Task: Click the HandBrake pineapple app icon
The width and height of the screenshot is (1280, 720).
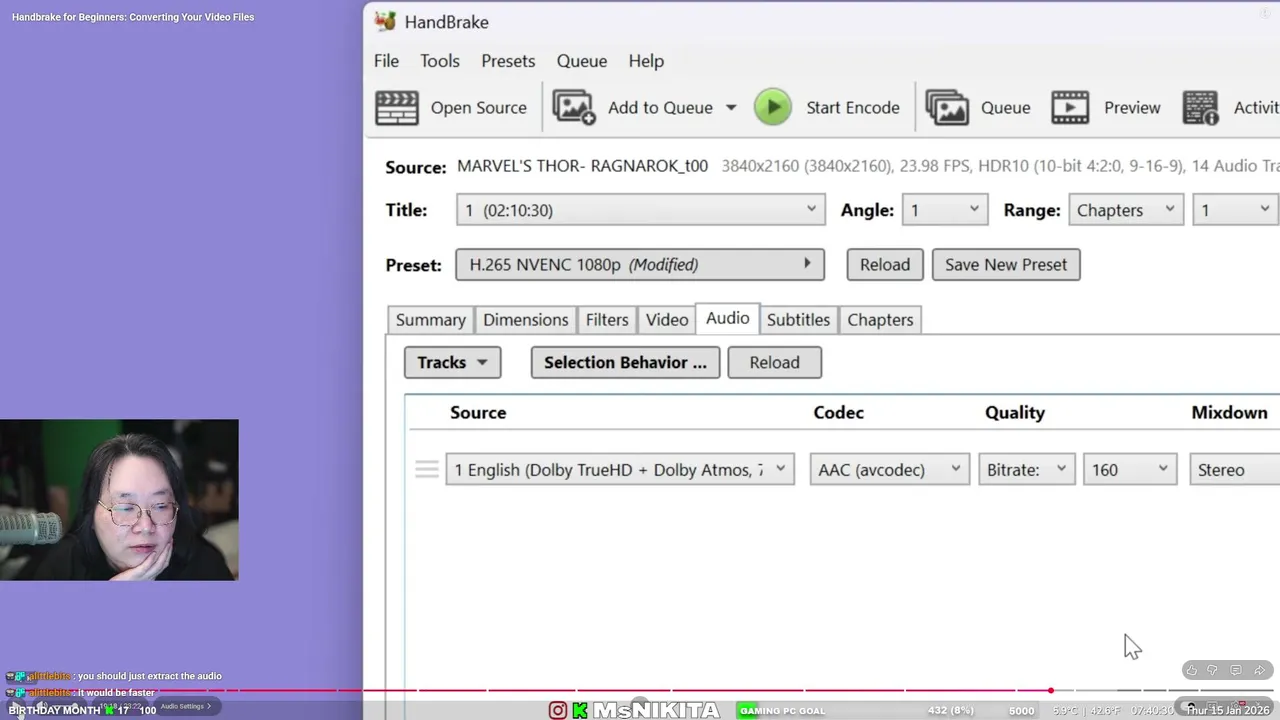Action: click(384, 21)
